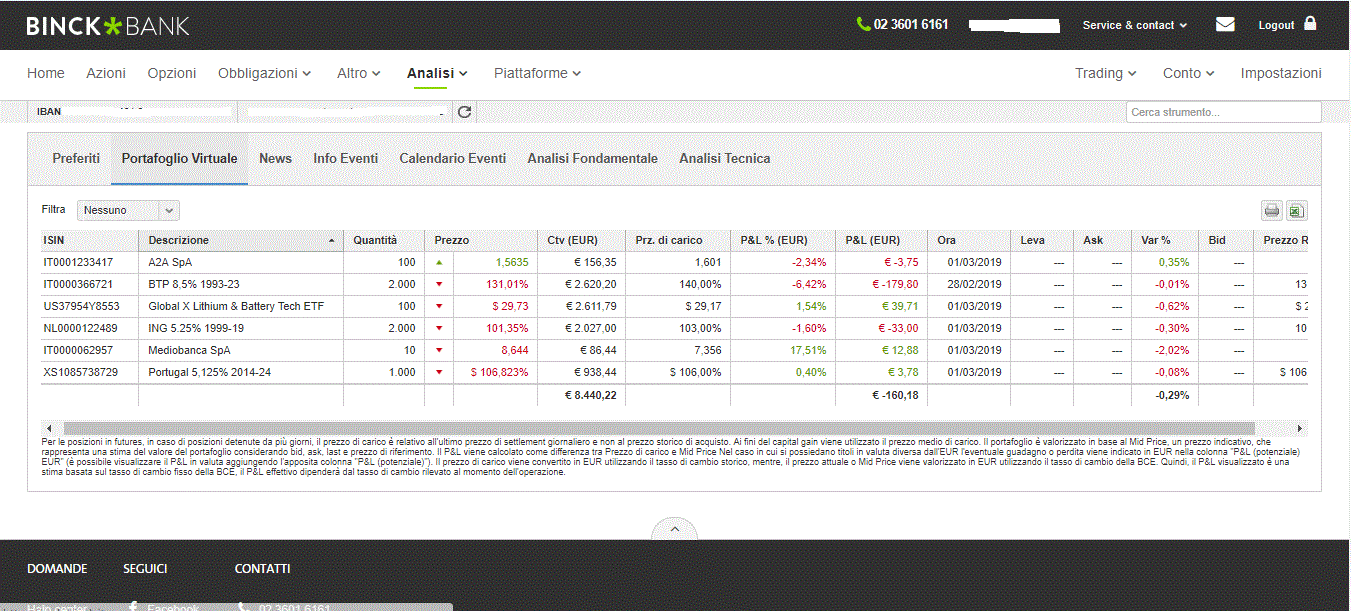This screenshot has height=611, width=1351.
Task: Click scrollbar left arrow under the table
Action: [47, 428]
